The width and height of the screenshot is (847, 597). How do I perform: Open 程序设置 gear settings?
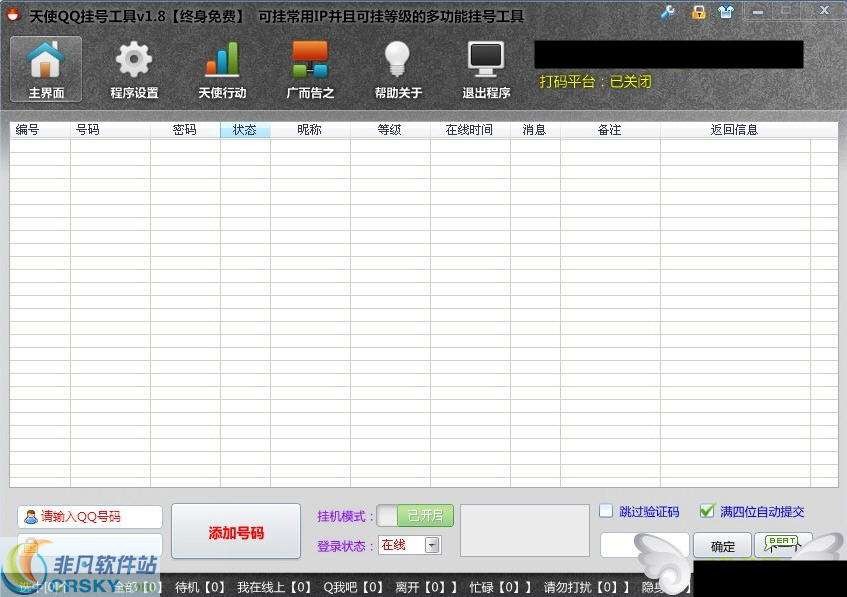pos(134,69)
